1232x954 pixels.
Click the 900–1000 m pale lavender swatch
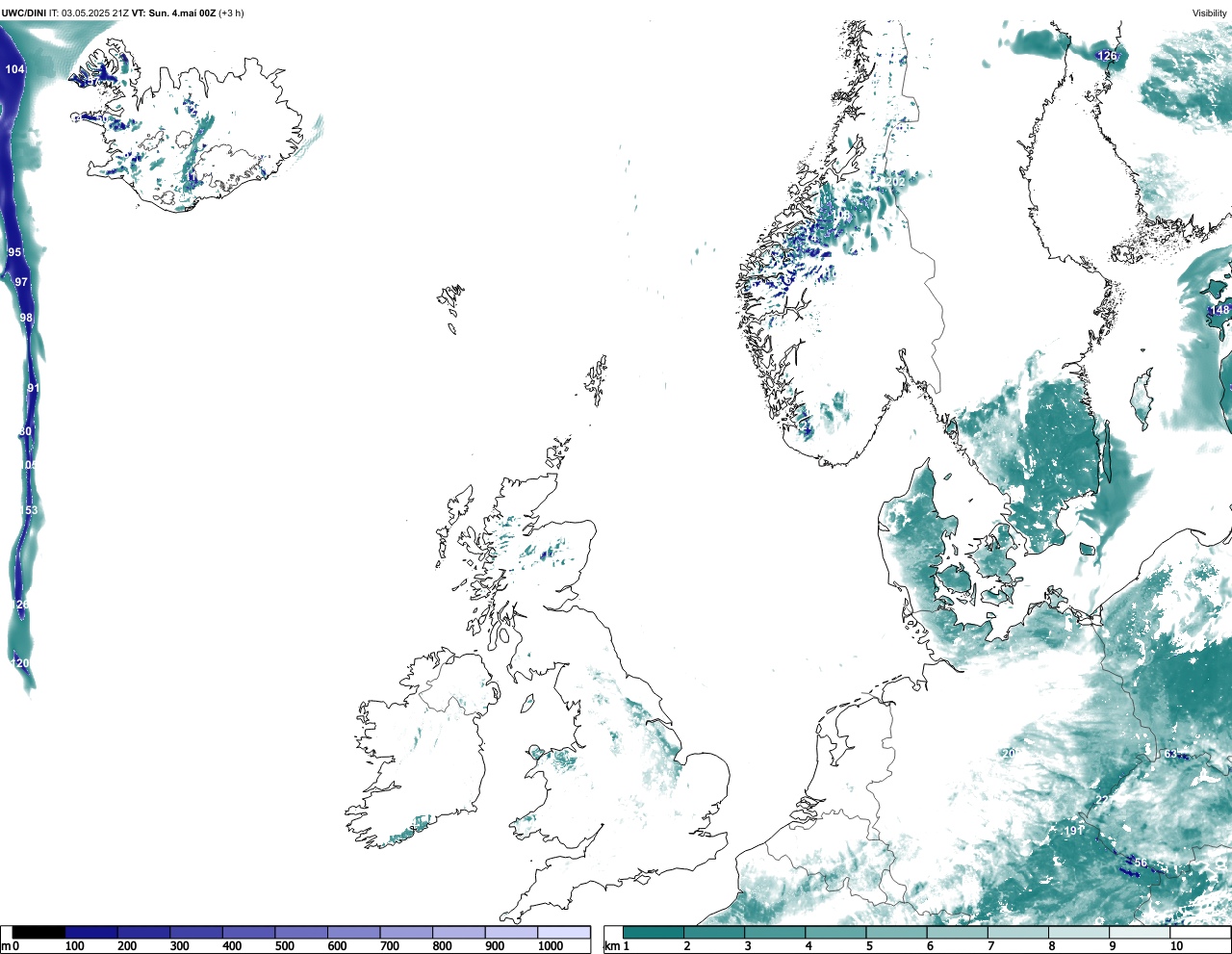tap(511, 932)
